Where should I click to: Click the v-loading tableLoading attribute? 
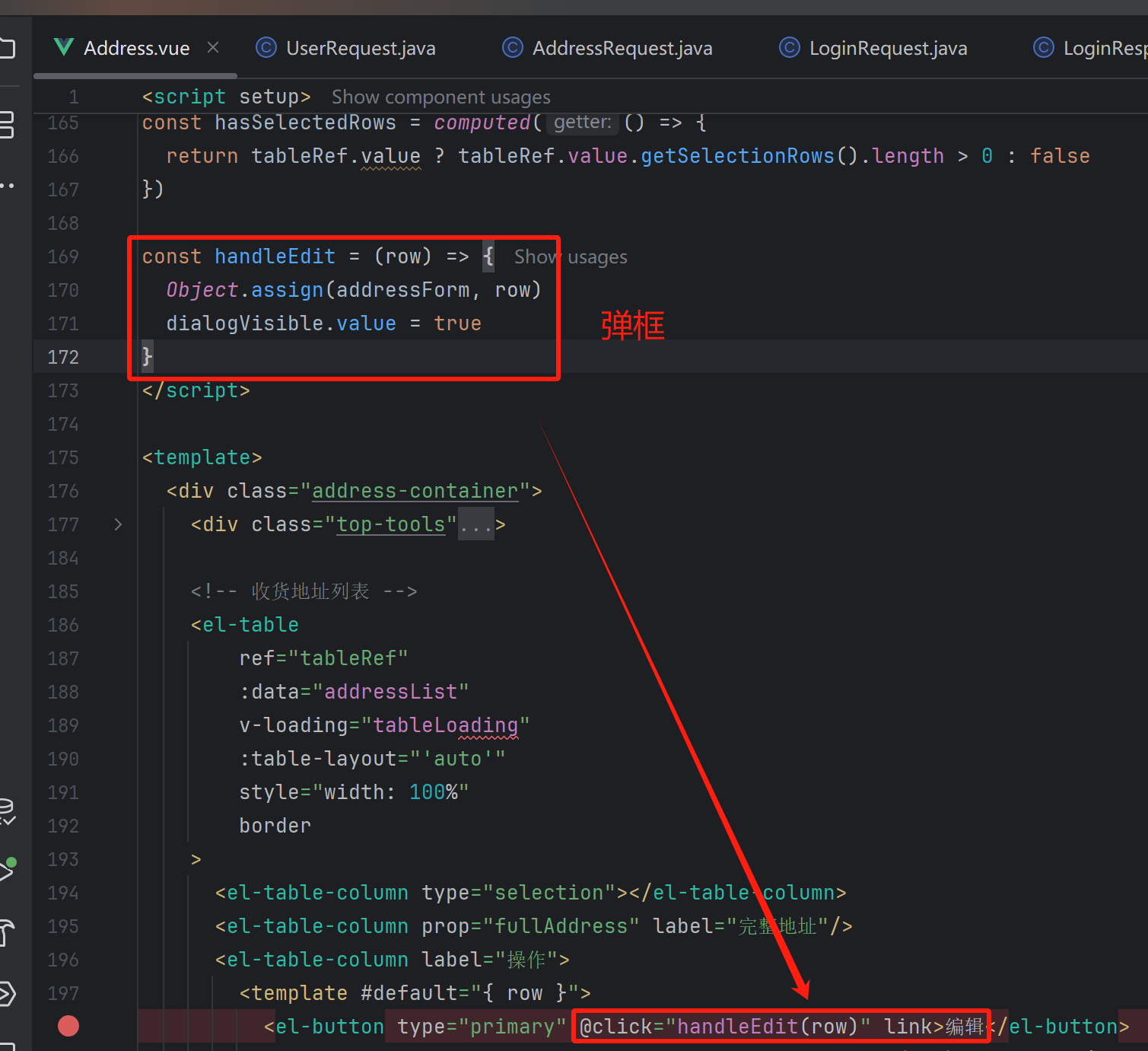(384, 725)
